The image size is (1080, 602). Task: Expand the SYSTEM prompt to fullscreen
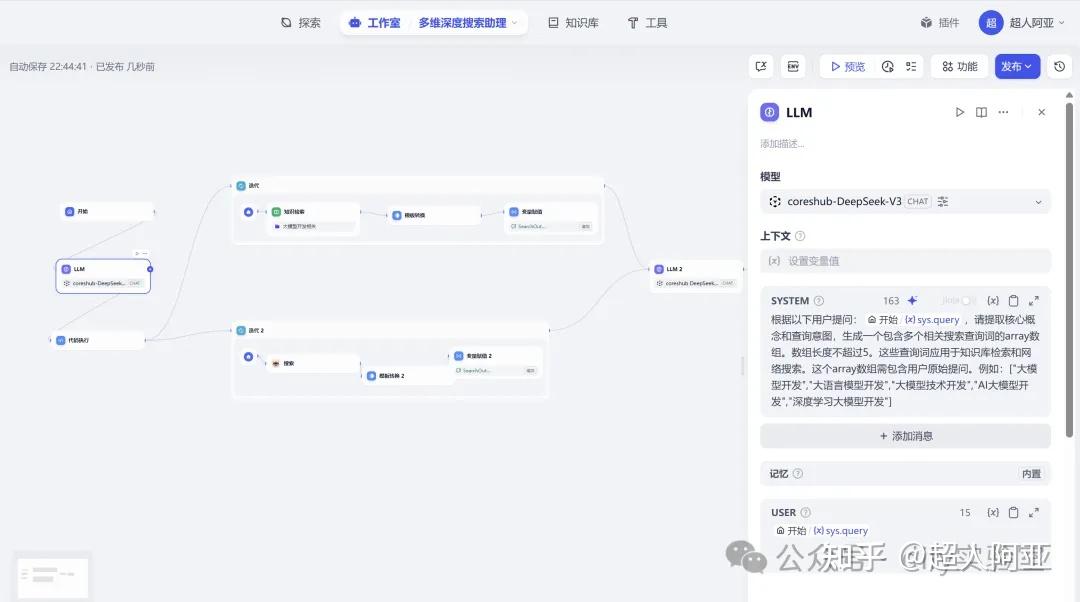click(x=1034, y=300)
